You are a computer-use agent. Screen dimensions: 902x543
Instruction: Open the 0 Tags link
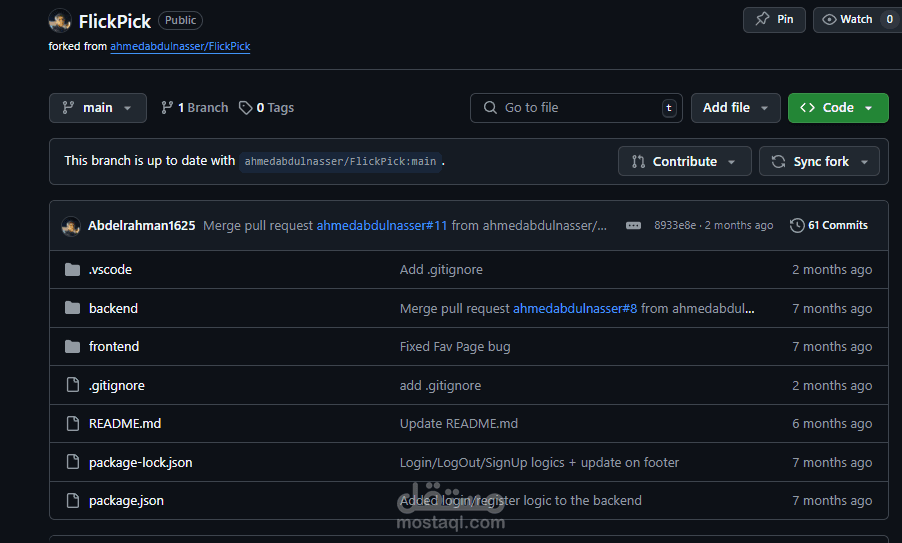coord(266,108)
